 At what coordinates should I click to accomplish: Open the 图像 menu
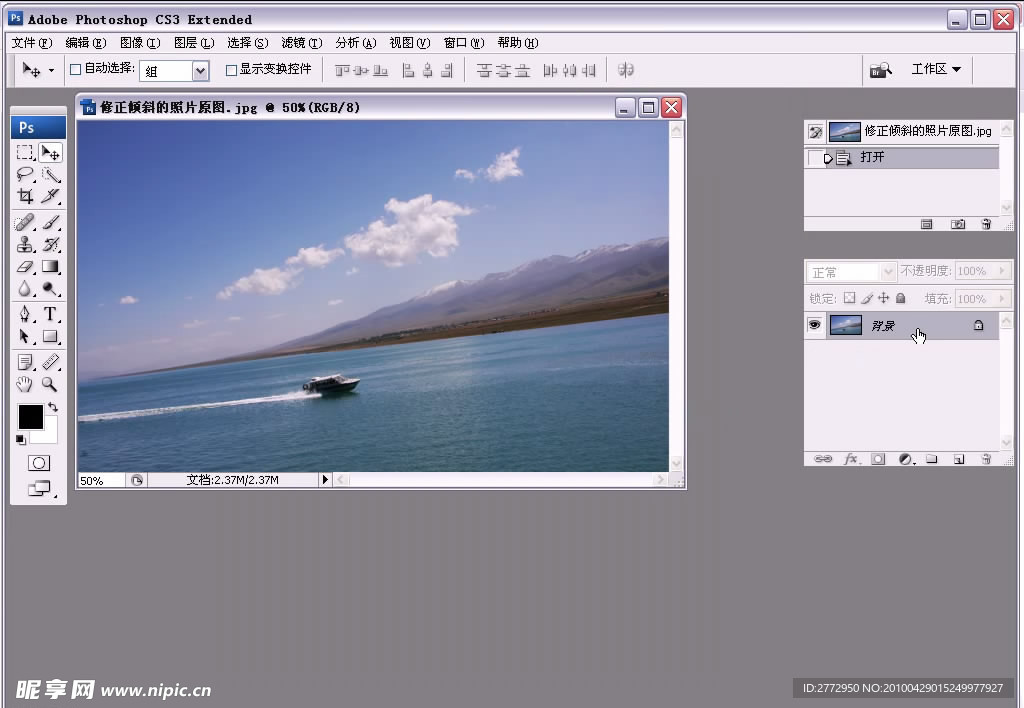[140, 42]
